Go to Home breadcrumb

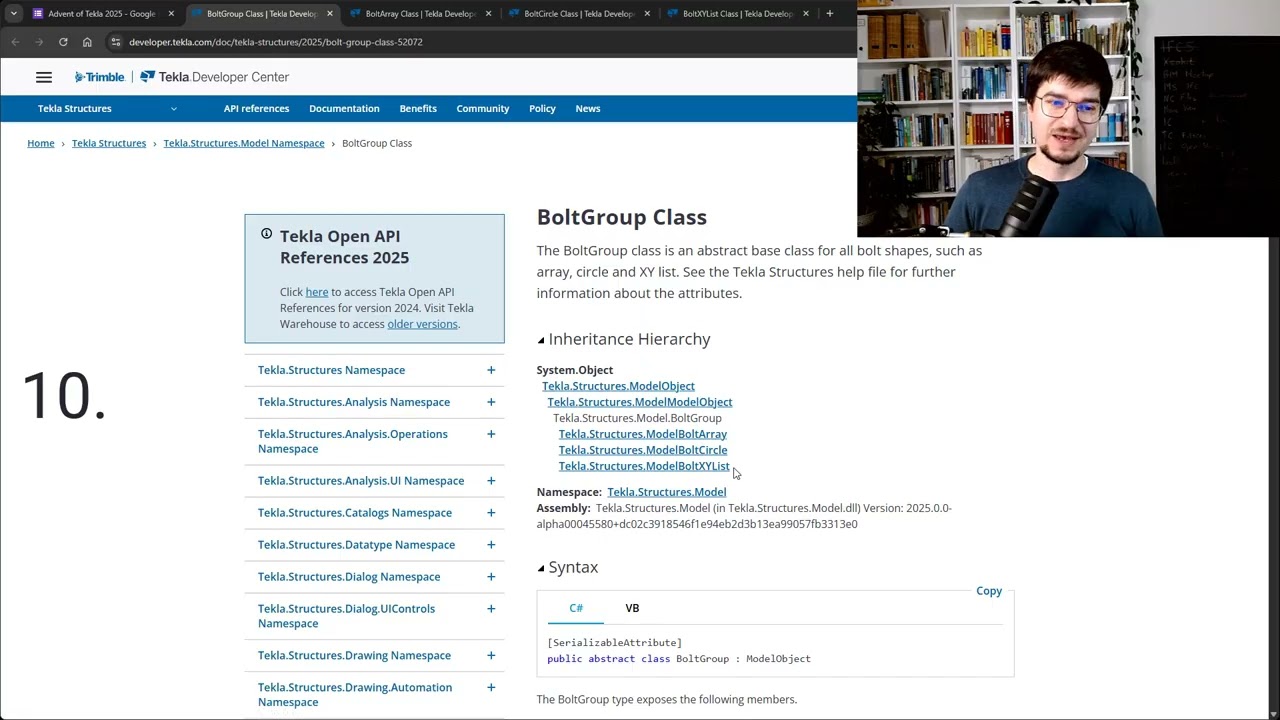coord(41,143)
